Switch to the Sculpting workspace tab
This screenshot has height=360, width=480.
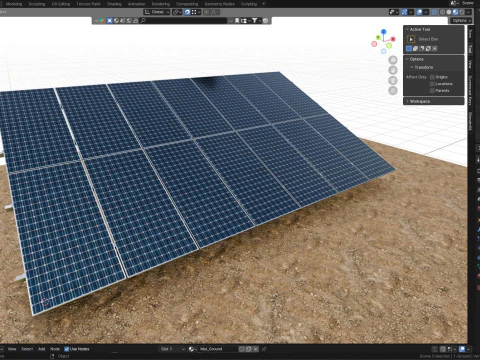coord(37,4)
